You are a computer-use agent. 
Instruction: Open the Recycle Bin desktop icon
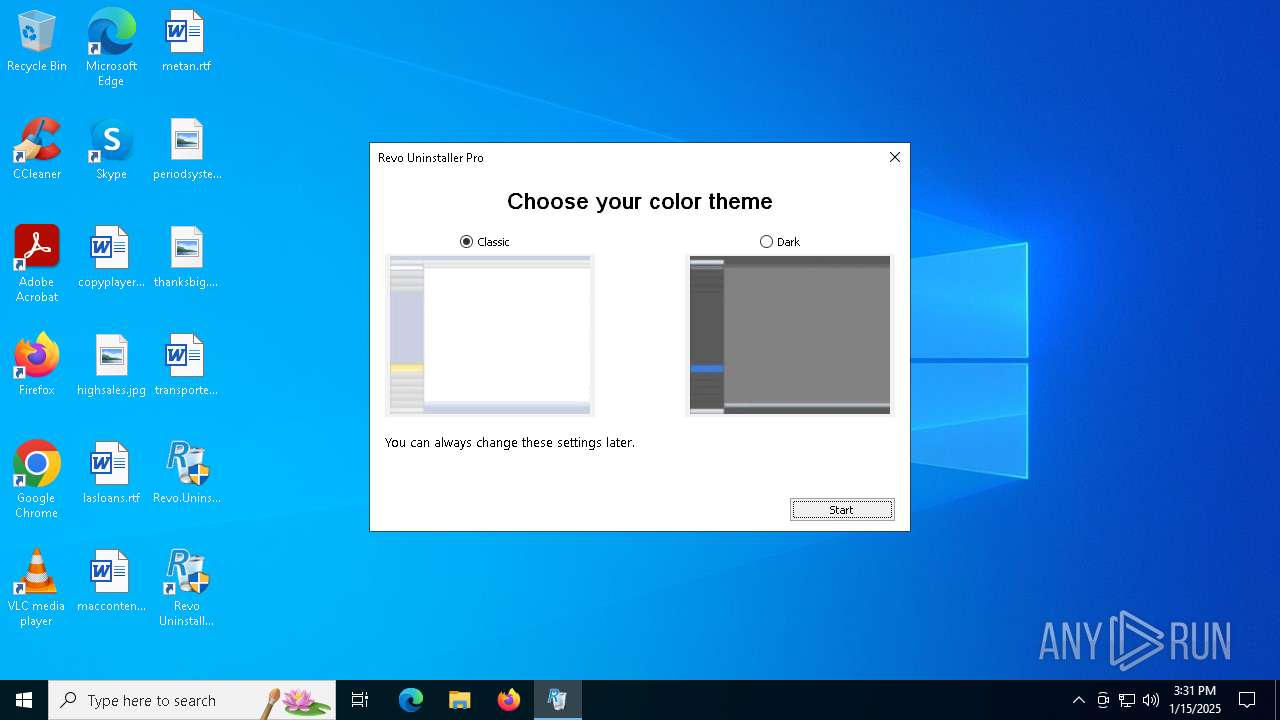37,42
